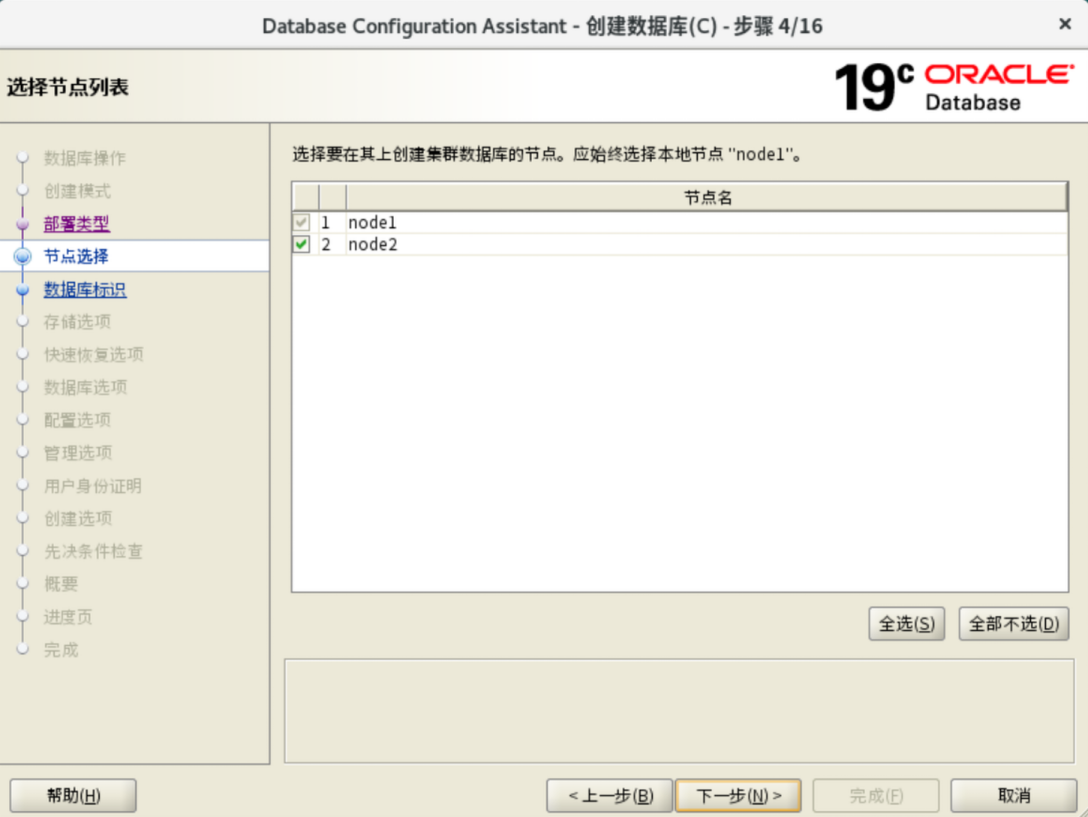Screen dimensions: 1088x817
Task: Click the step bullet beside 部署类型
Action: click(x=23, y=224)
